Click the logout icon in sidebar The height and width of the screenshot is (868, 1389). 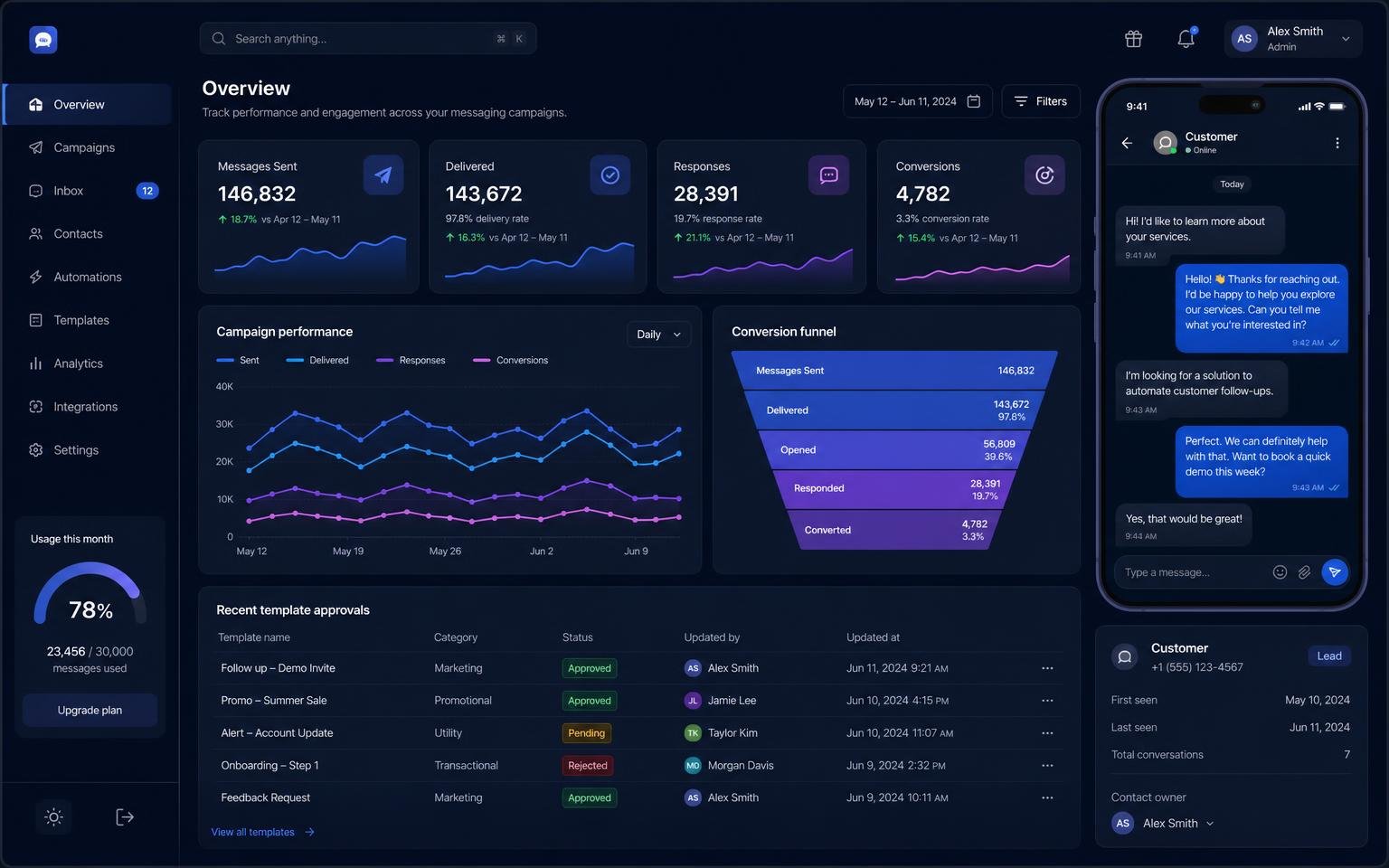coord(125,817)
